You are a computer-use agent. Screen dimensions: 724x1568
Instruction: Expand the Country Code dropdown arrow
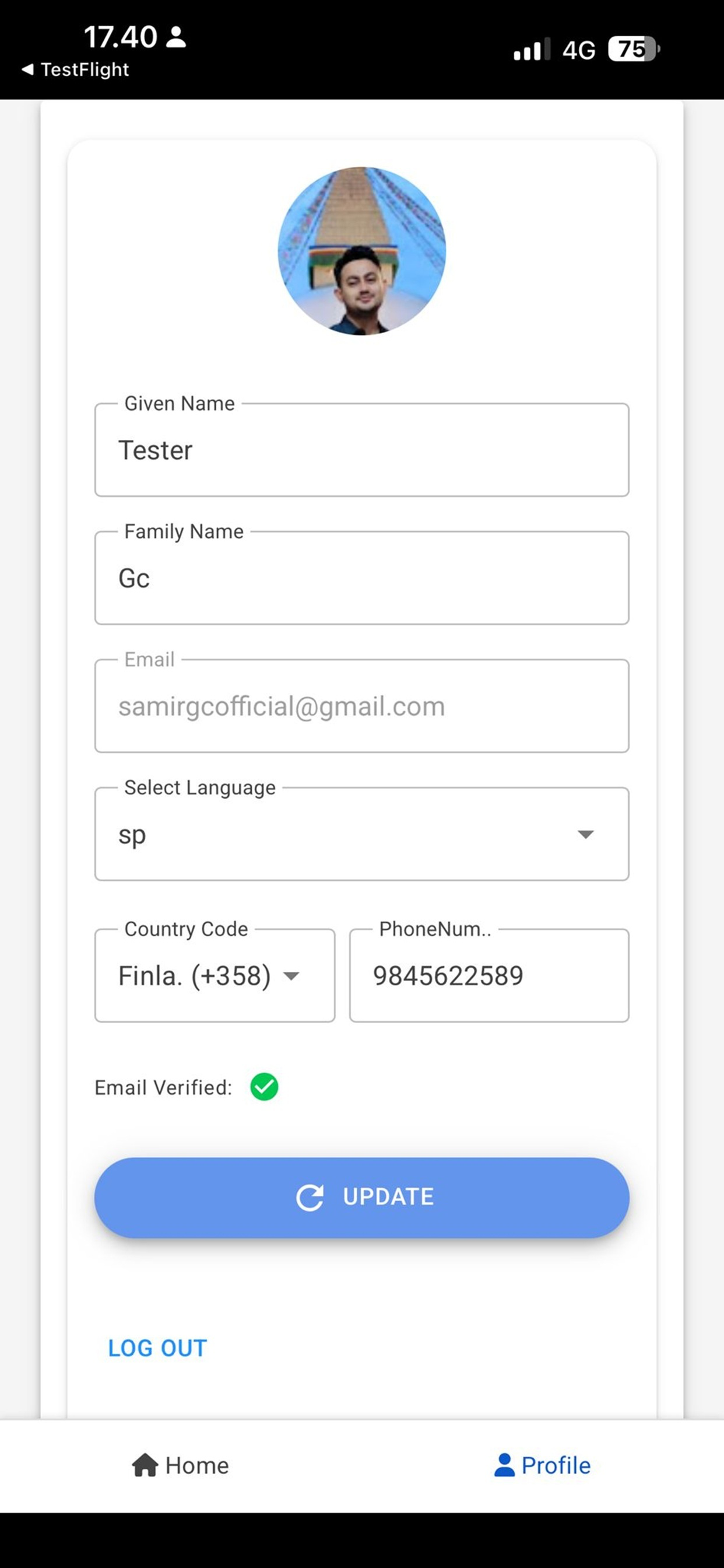291,977
